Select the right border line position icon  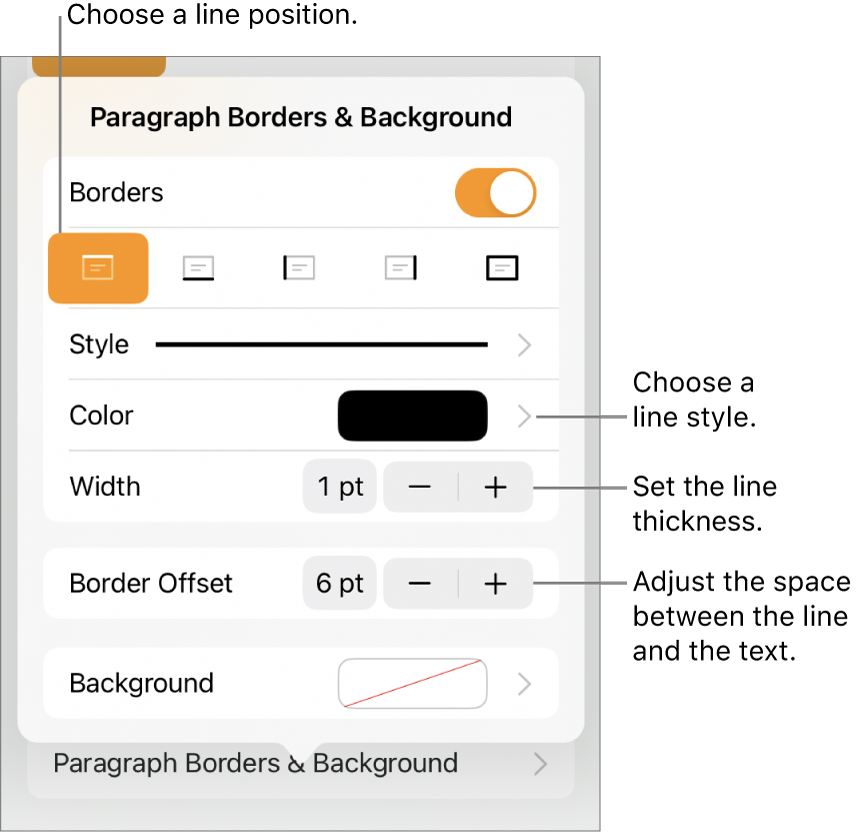coord(400,268)
